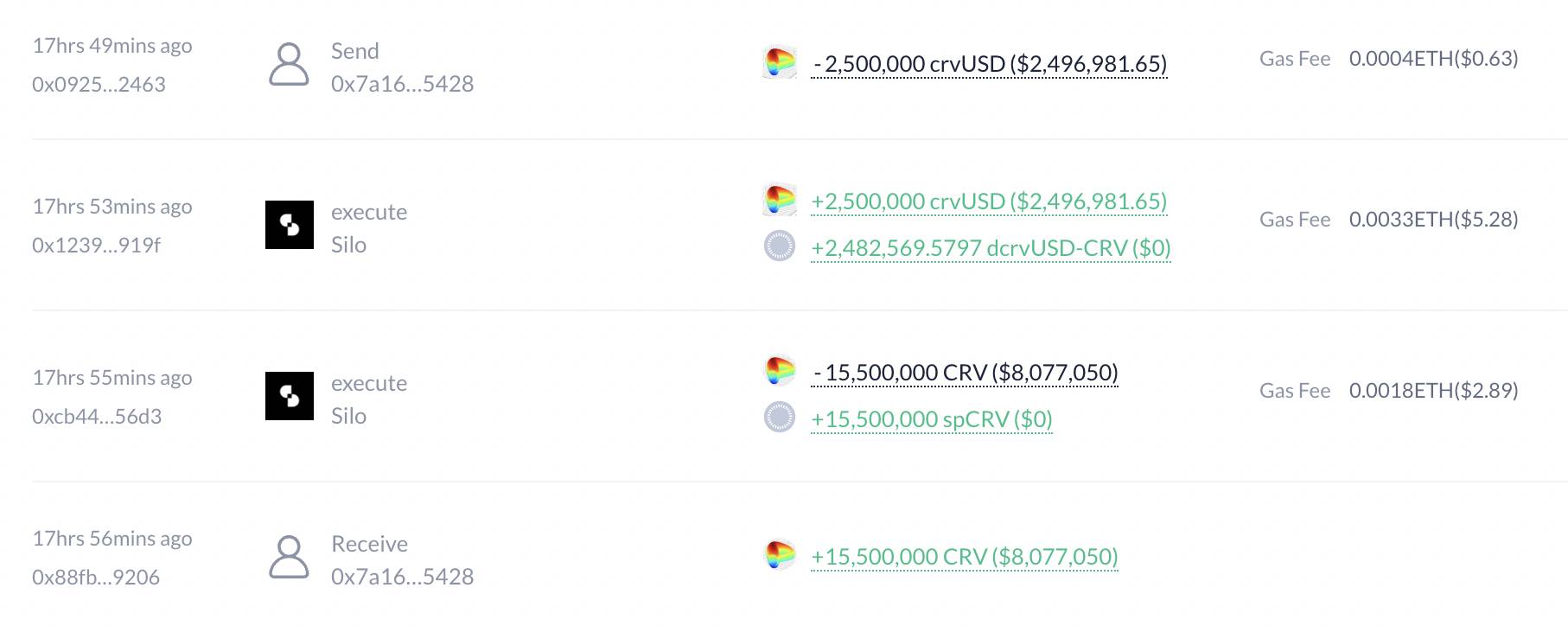Open the +2,482,569.5797 dcrvUSD-CRV link
Image resolution: width=1568 pixels, height=626 pixels.
coord(991,248)
